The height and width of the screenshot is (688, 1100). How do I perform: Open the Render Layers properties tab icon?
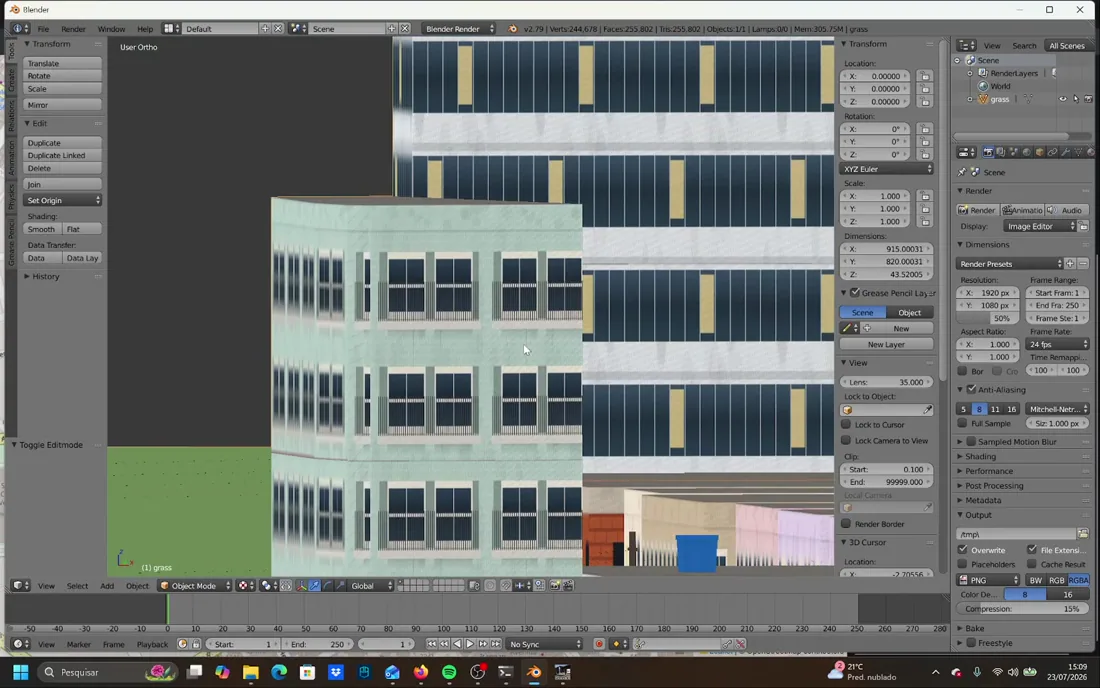click(x=1001, y=152)
